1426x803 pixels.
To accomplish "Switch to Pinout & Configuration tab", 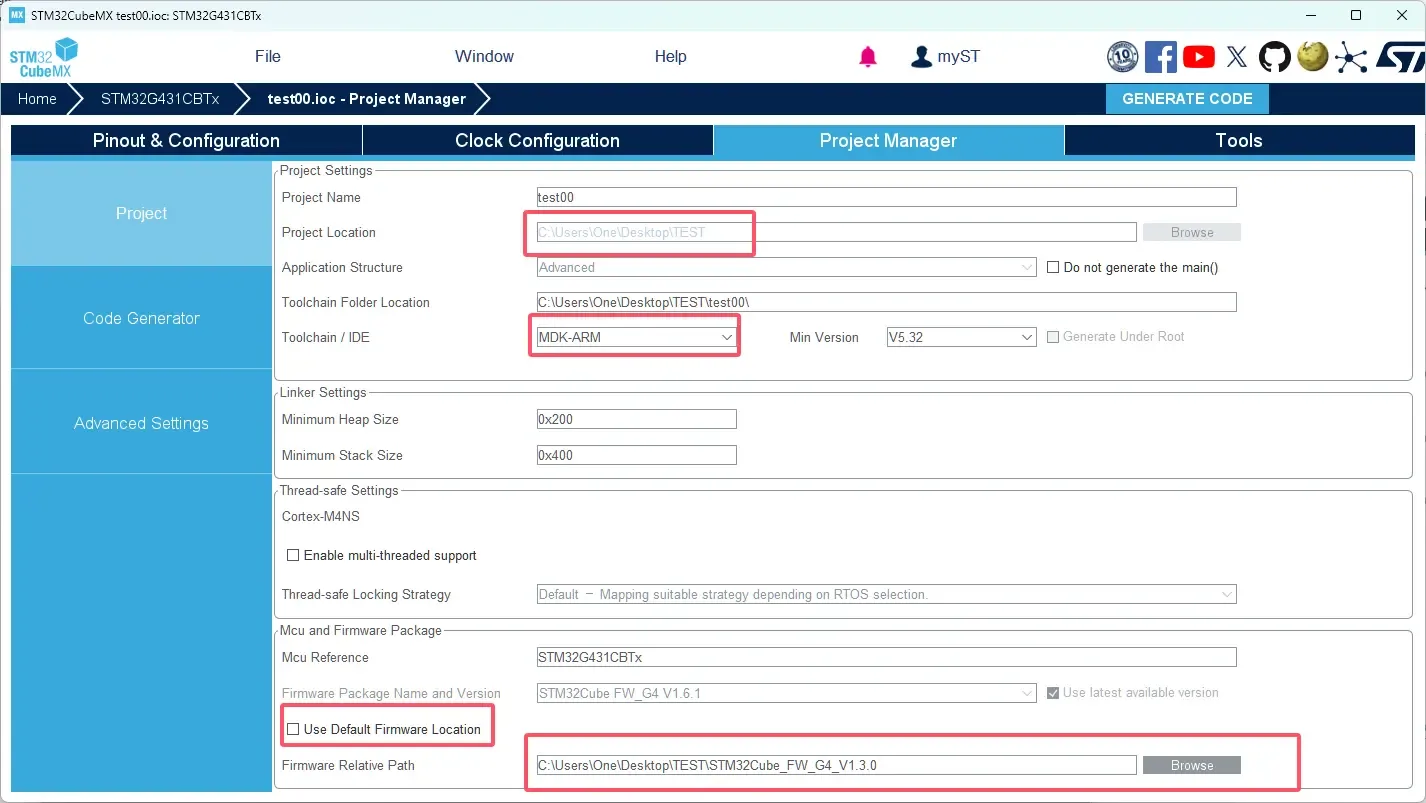I will (x=186, y=141).
